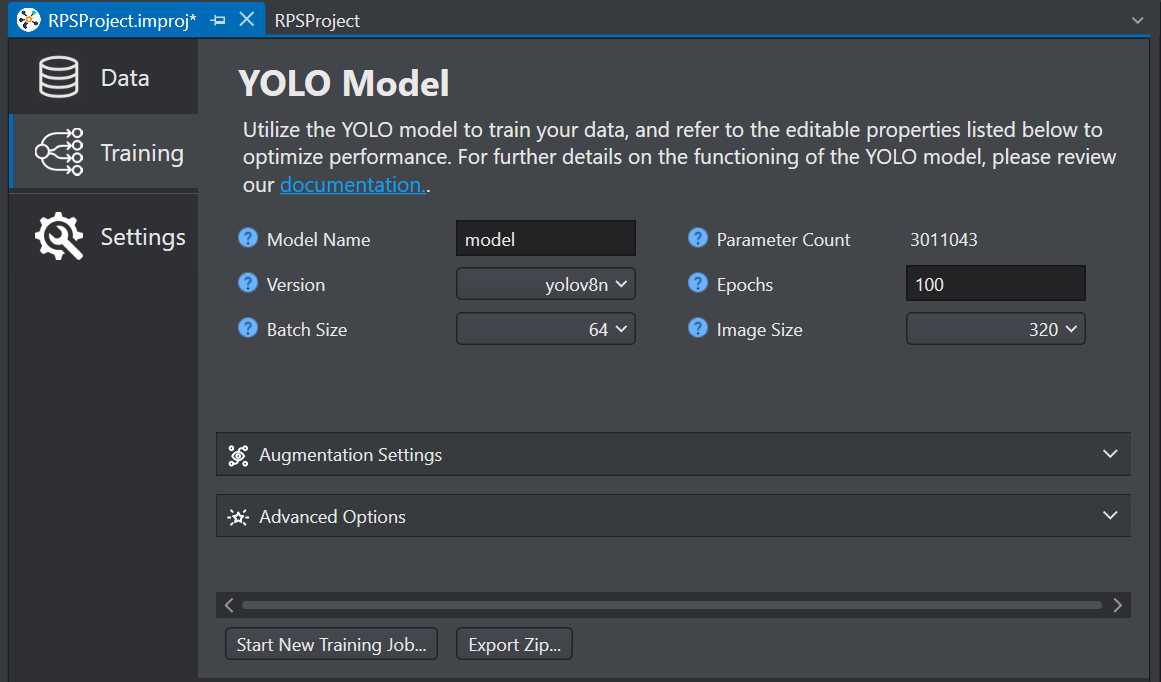The width and height of the screenshot is (1161, 682).
Task: Click help icon beside Image Size
Action: click(x=697, y=329)
